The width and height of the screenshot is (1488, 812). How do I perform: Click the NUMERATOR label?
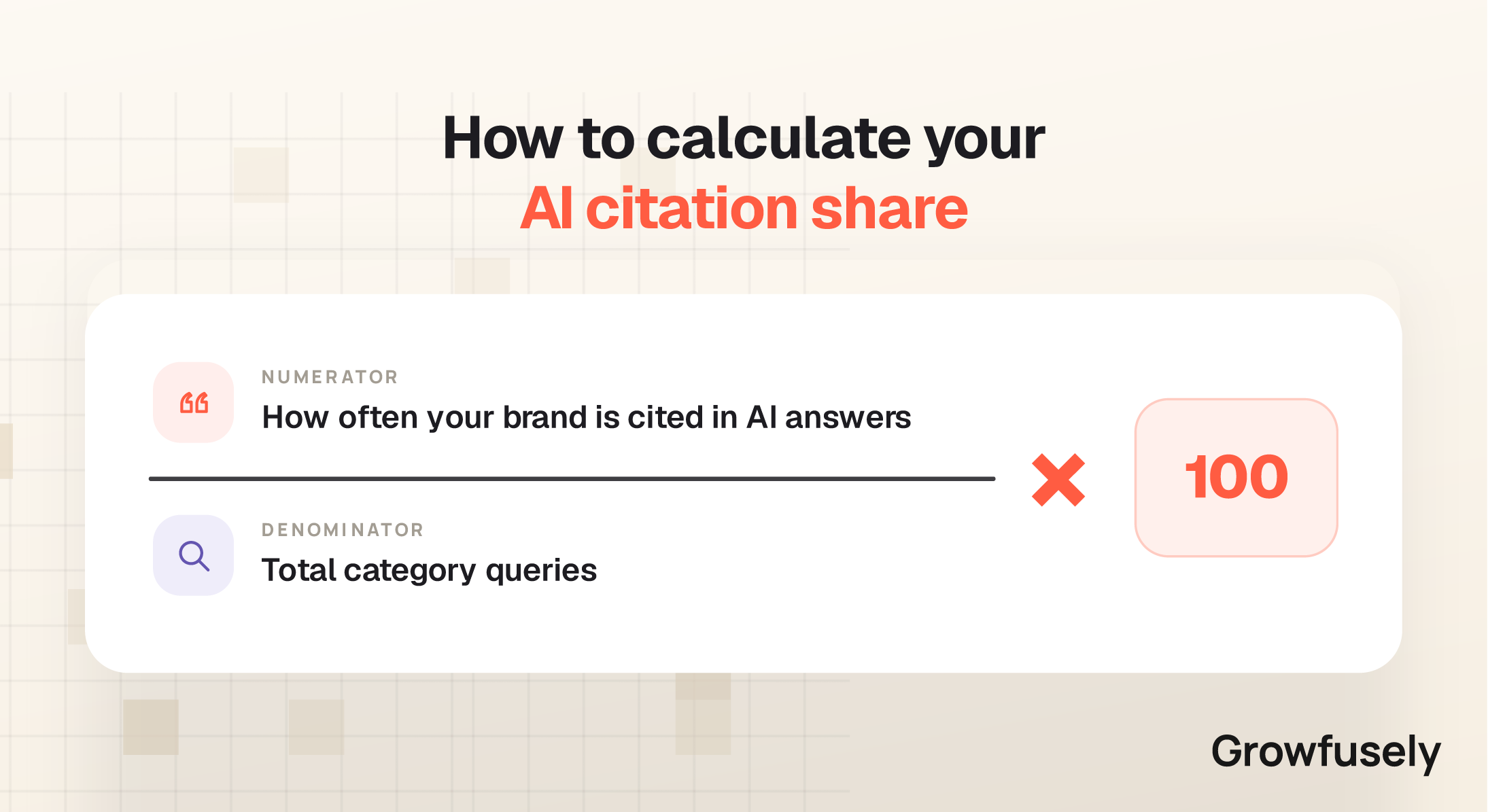(x=330, y=377)
